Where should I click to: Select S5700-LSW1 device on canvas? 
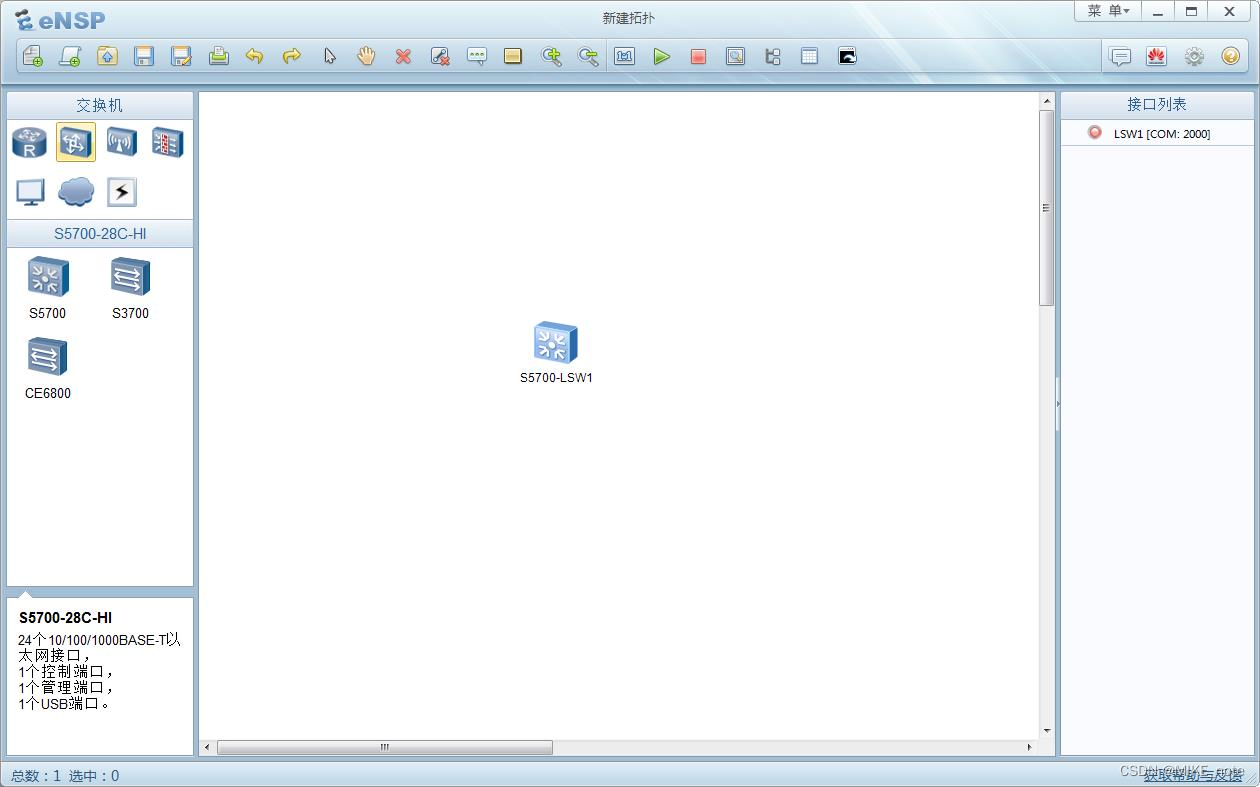point(556,343)
